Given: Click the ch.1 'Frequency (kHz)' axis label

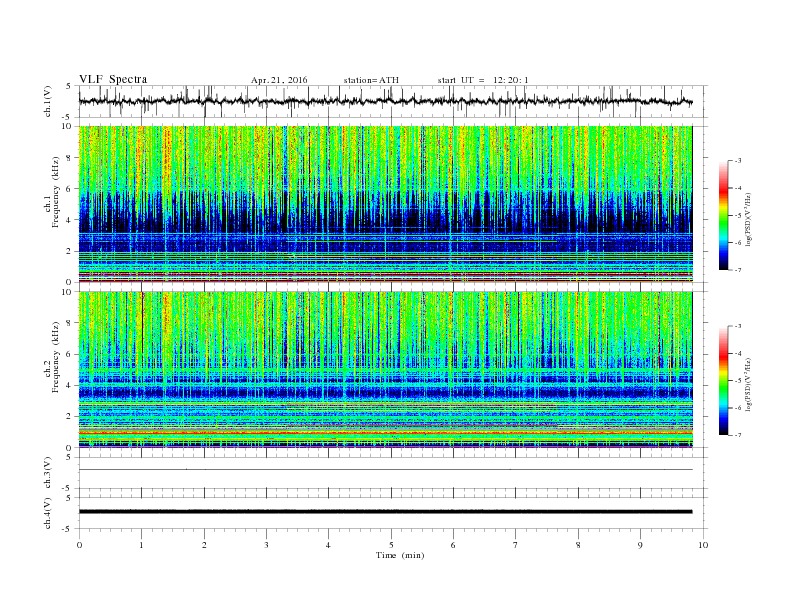Looking at the screenshot, I should [x=56, y=192].
